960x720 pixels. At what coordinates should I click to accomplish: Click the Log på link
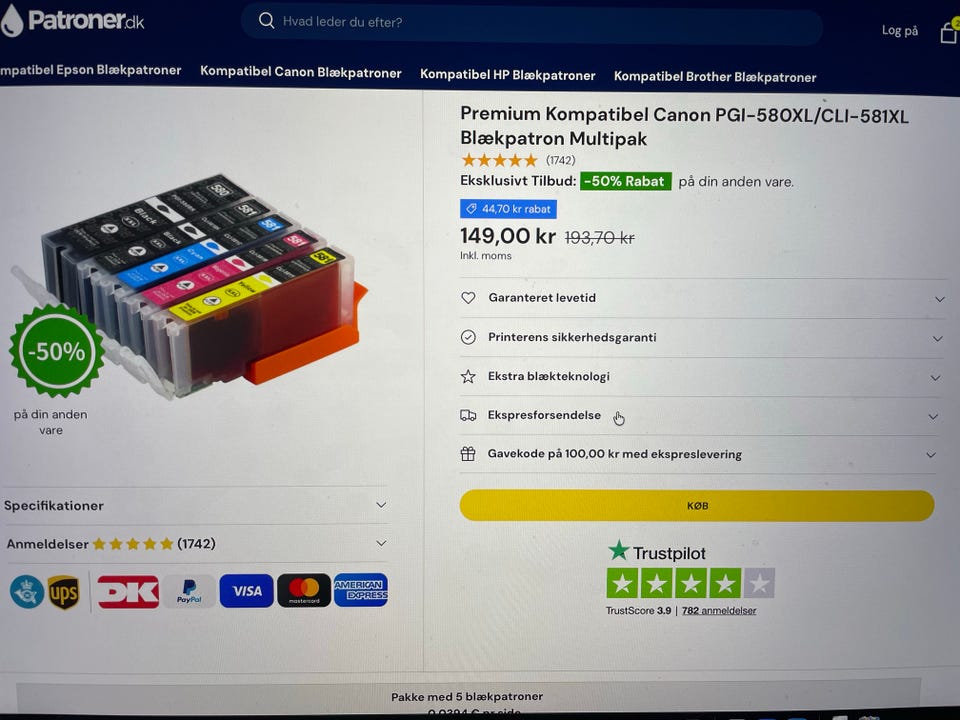point(899,30)
